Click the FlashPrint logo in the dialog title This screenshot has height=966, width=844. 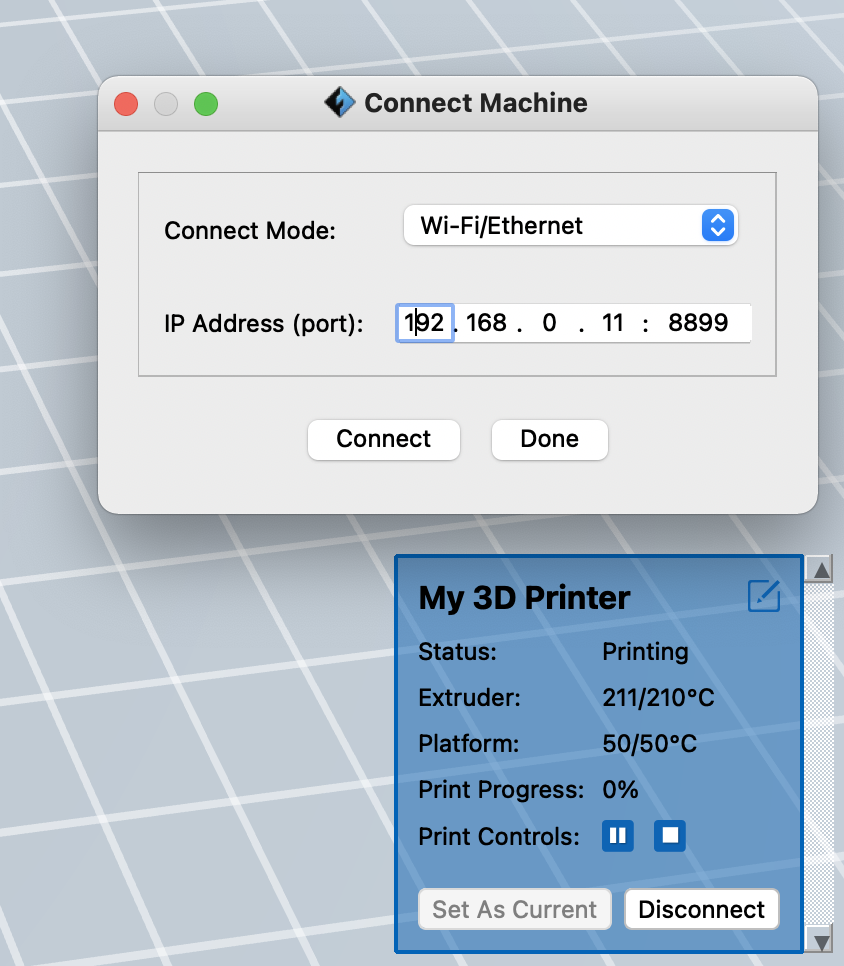(x=339, y=102)
